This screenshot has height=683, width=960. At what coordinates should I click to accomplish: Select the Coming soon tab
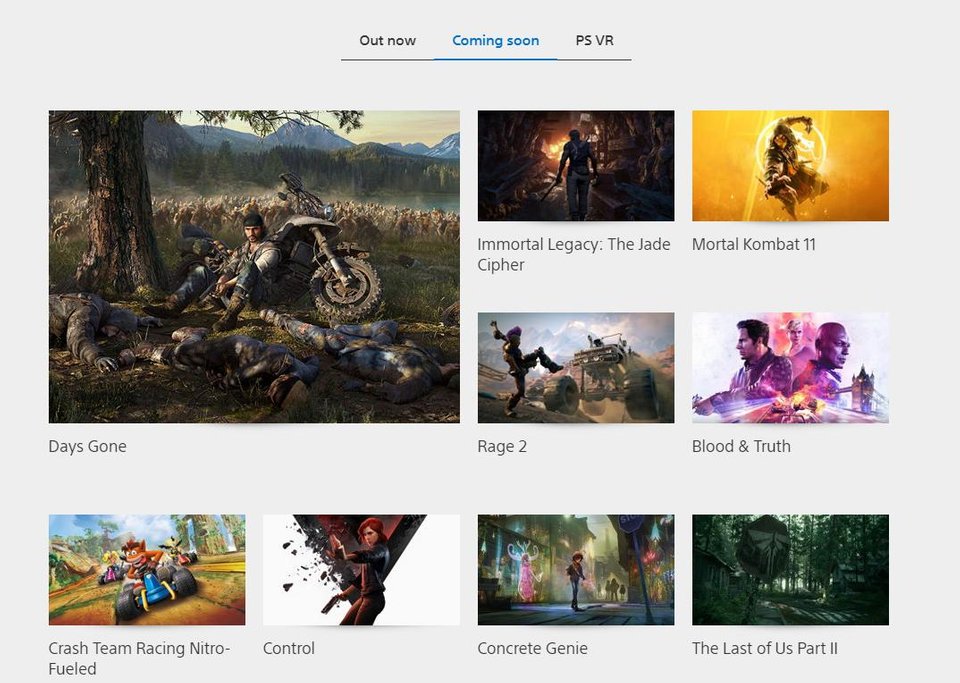point(495,41)
